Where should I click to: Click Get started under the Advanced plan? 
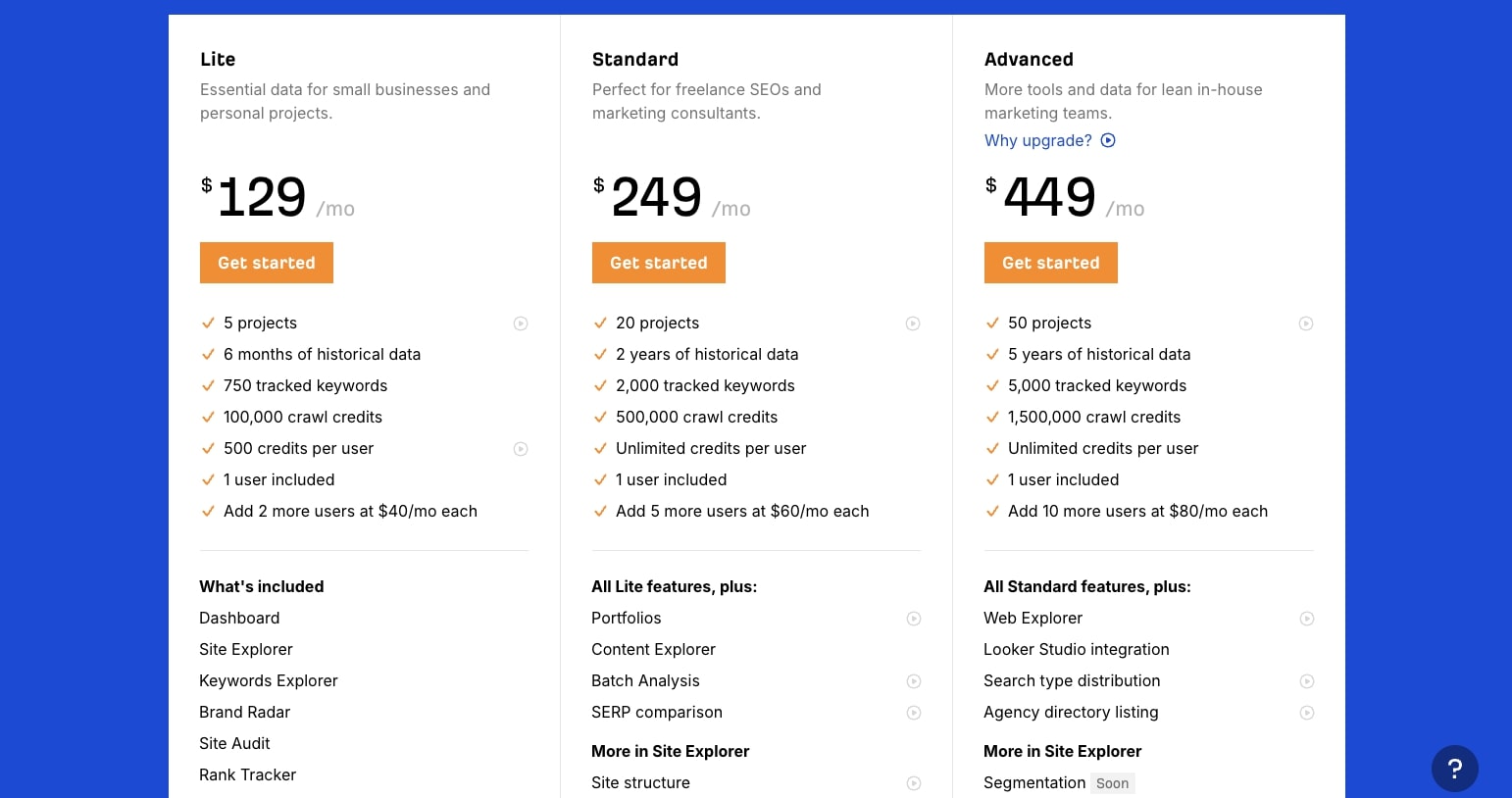coord(1050,263)
